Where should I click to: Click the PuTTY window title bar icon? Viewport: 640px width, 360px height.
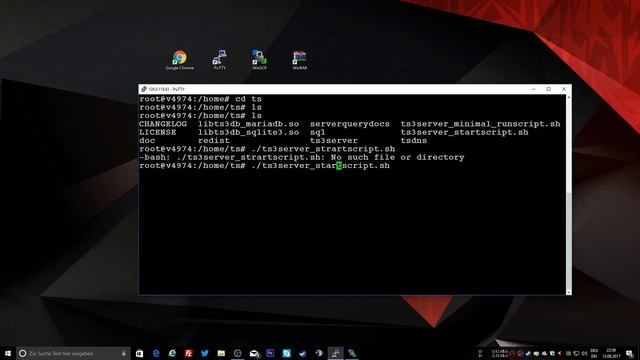pyautogui.click(x=144, y=89)
